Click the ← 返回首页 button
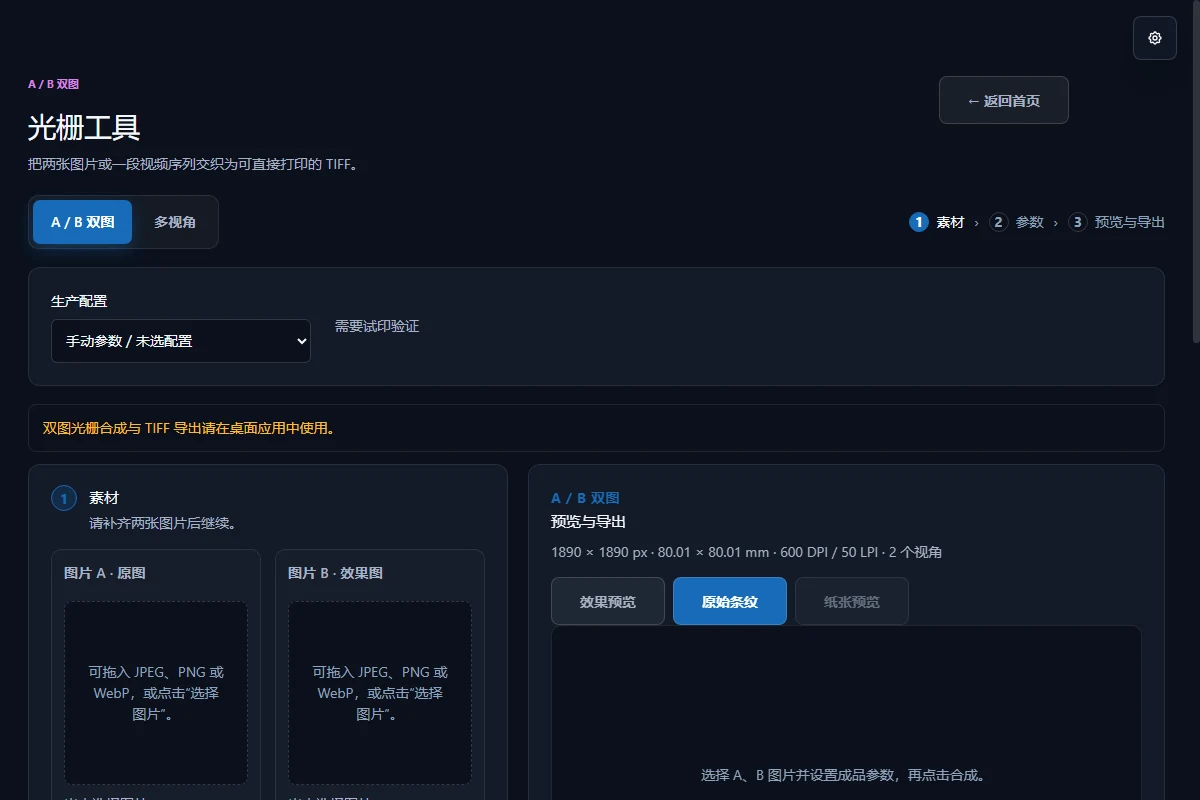The width and height of the screenshot is (1200, 800). pyautogui.click(x=1004, y=100)
